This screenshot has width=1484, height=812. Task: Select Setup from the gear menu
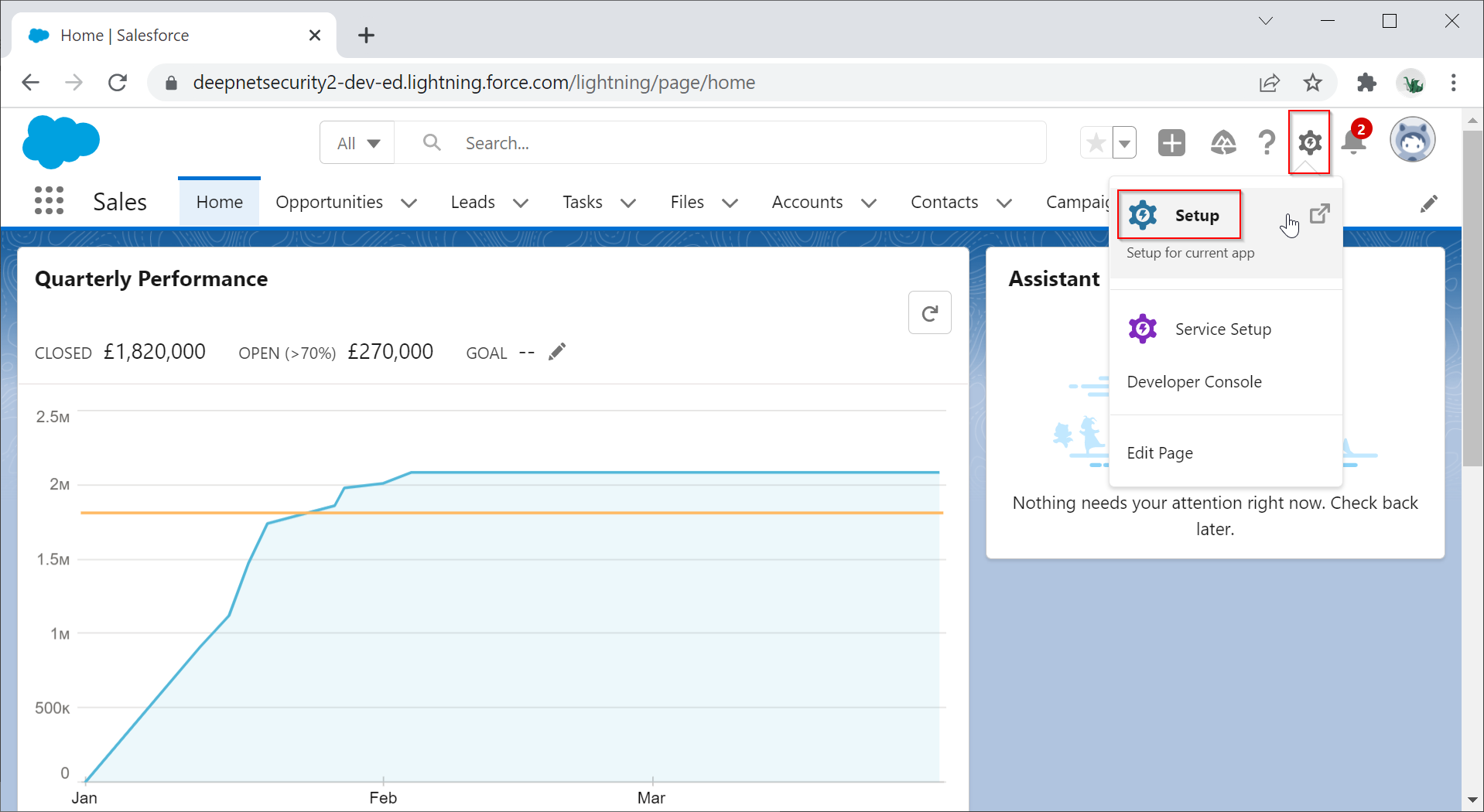[x=1195, y=216]
